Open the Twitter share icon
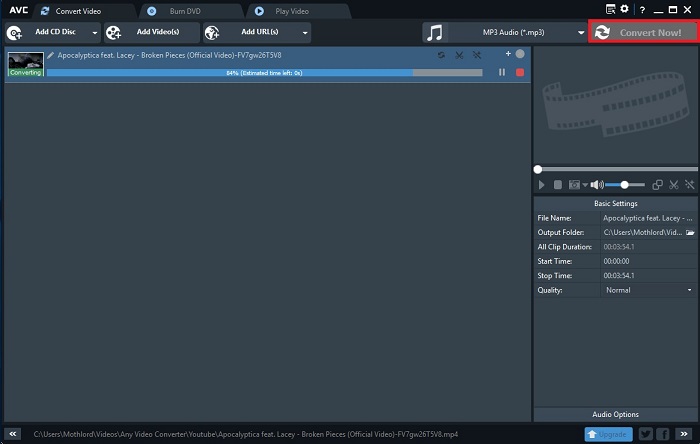Screen dimensions: 700x444 (646, 434)
